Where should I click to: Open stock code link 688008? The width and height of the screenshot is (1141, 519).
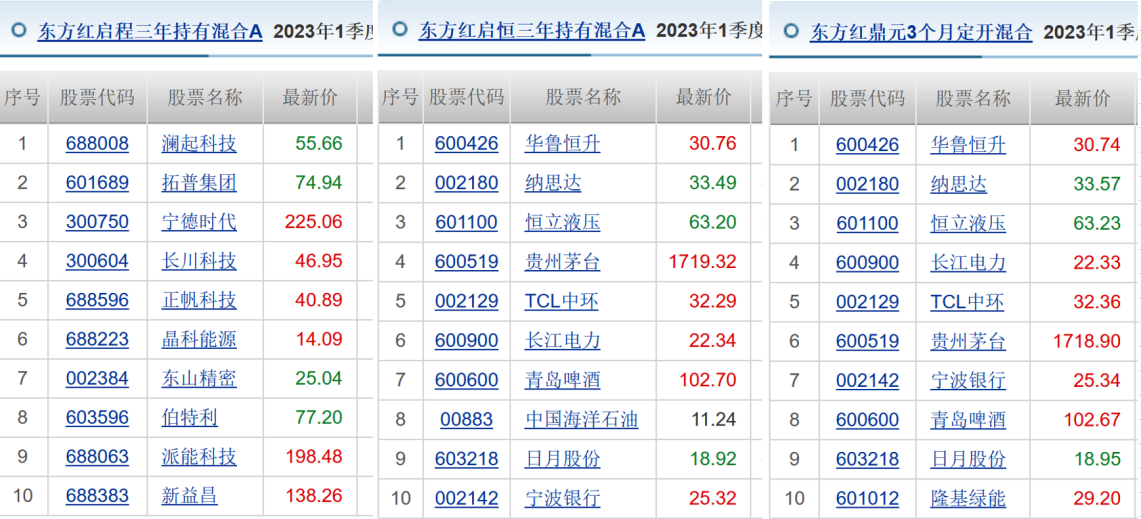pos(97,143)
